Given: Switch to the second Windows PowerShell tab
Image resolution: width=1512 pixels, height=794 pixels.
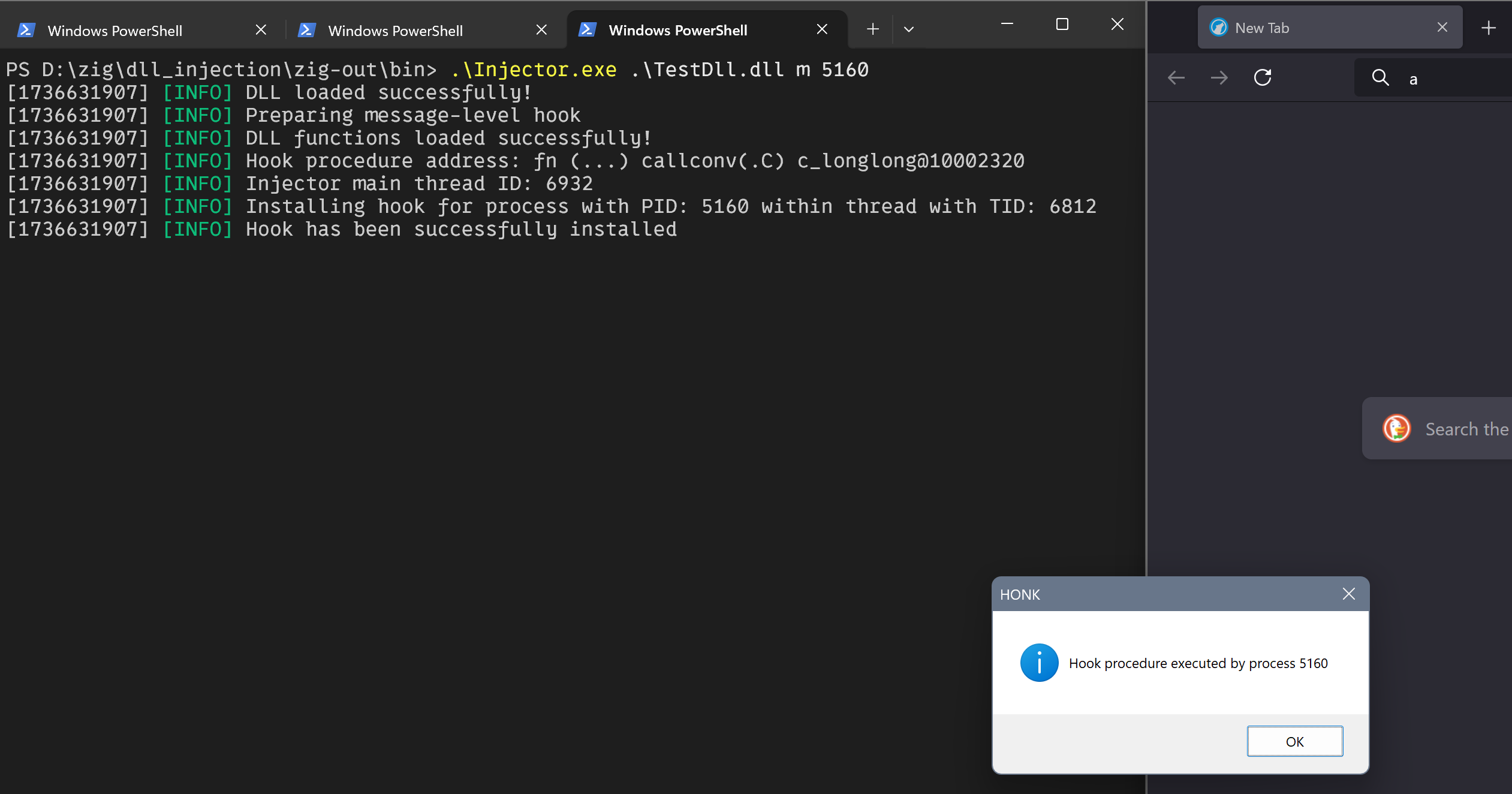Looking at the screenshot, I should click(x=423, y=30).
